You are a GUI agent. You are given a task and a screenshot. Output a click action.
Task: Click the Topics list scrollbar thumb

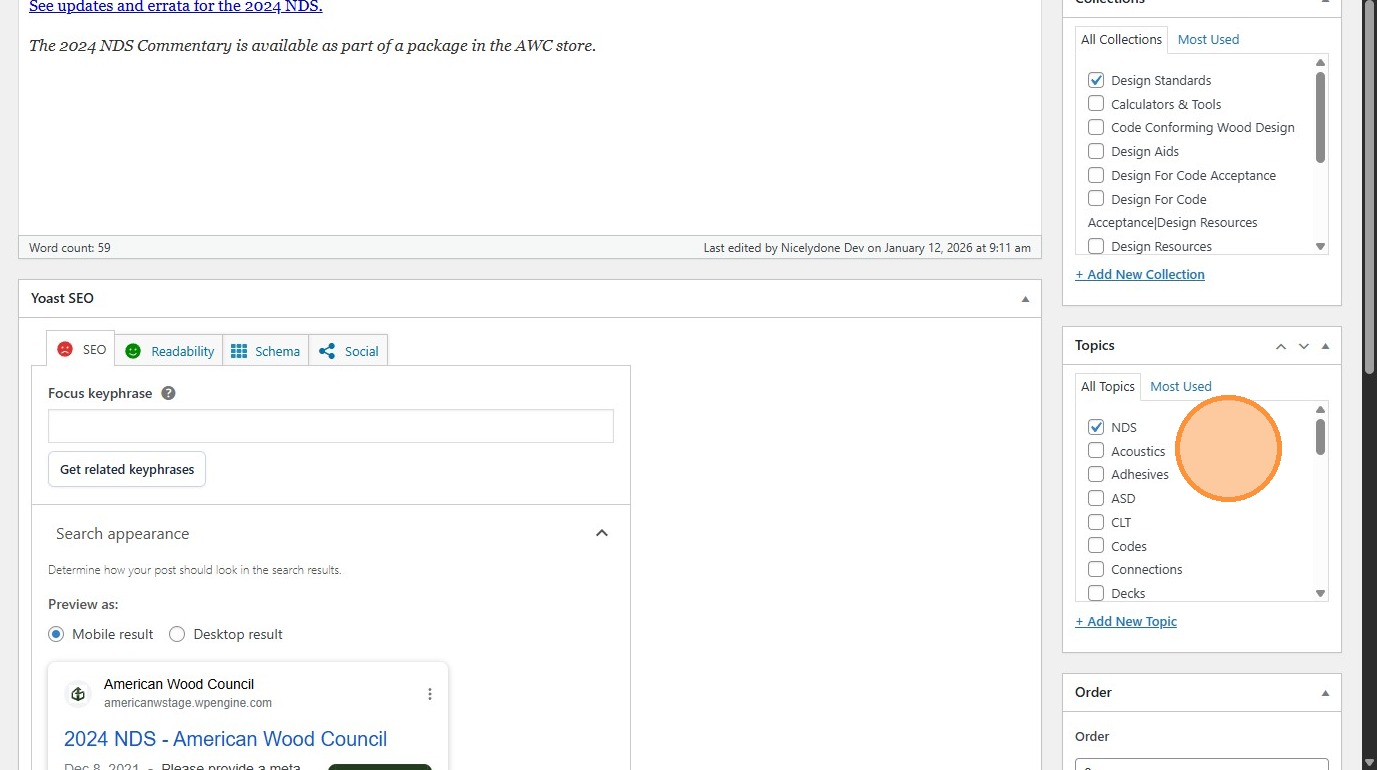tap(1320, 437)
